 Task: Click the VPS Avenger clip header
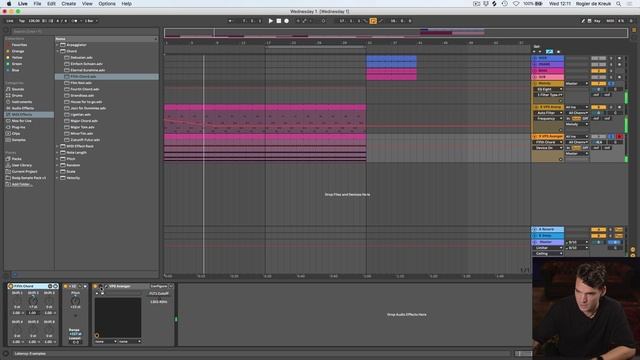click(x=265, y=136)
